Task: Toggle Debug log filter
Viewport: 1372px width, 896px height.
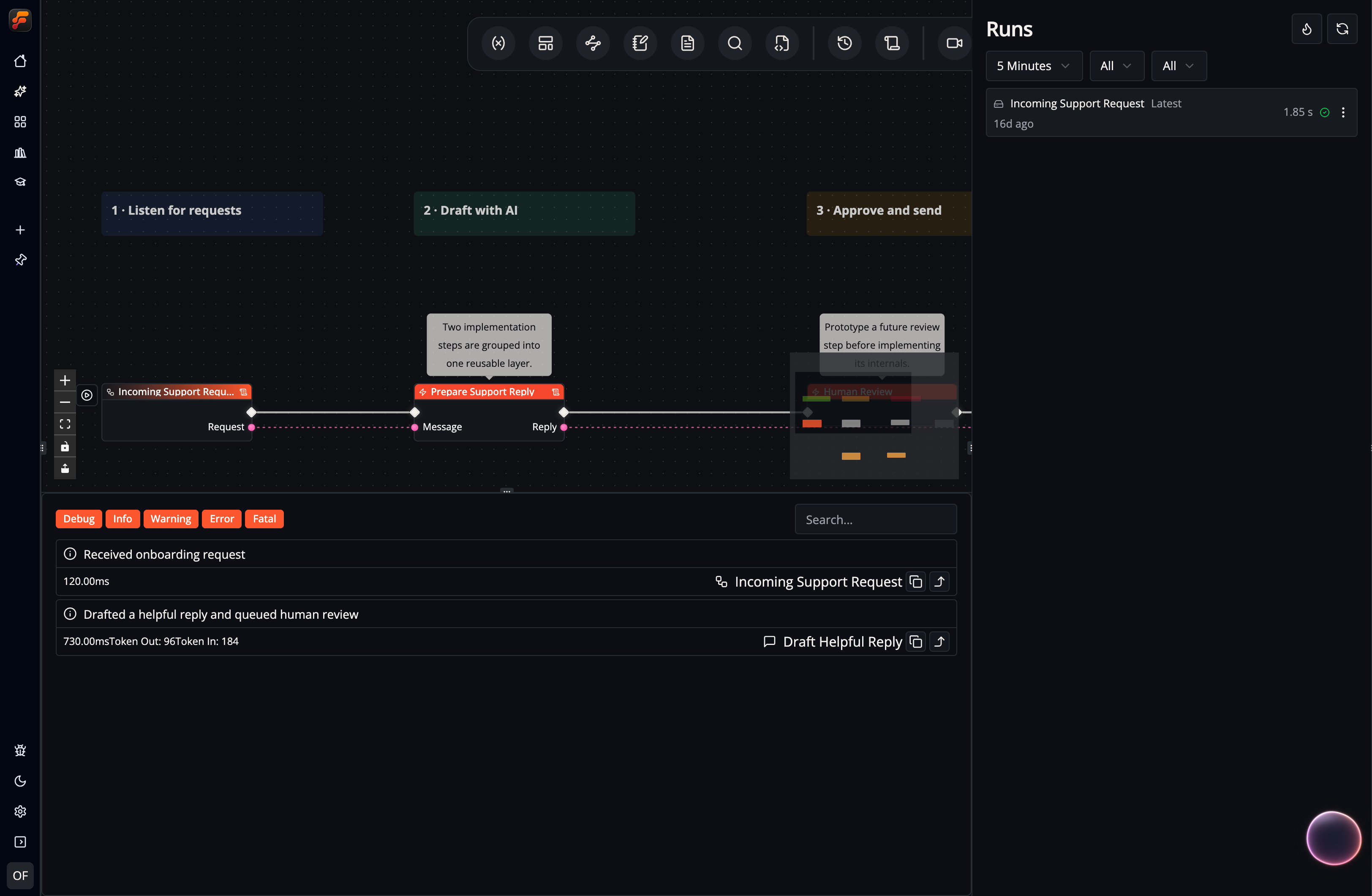Action: pyautogui.click(x=79, y=519)
